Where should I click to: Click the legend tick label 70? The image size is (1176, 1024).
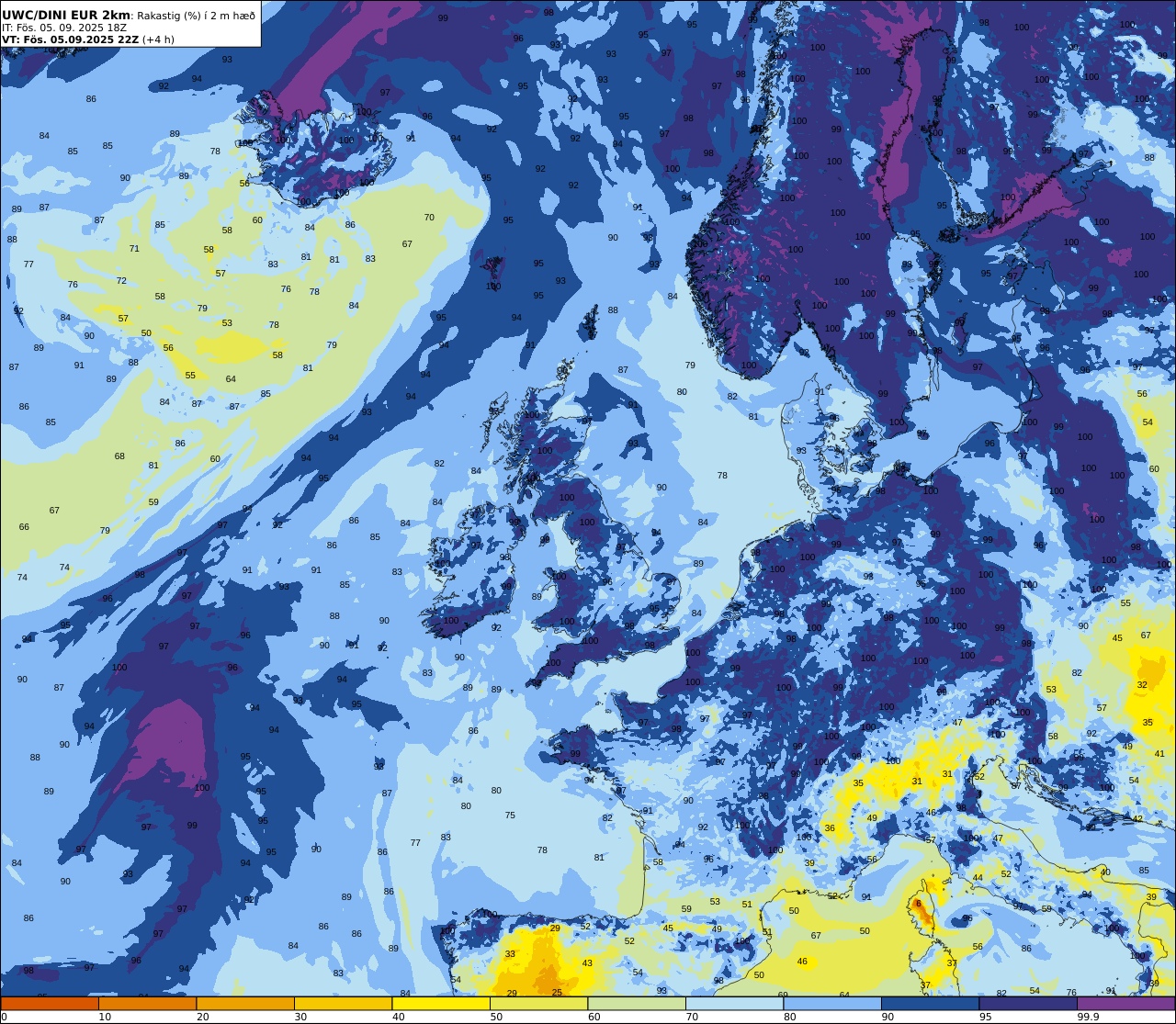pyautogui.click(x=692, y=1017)
